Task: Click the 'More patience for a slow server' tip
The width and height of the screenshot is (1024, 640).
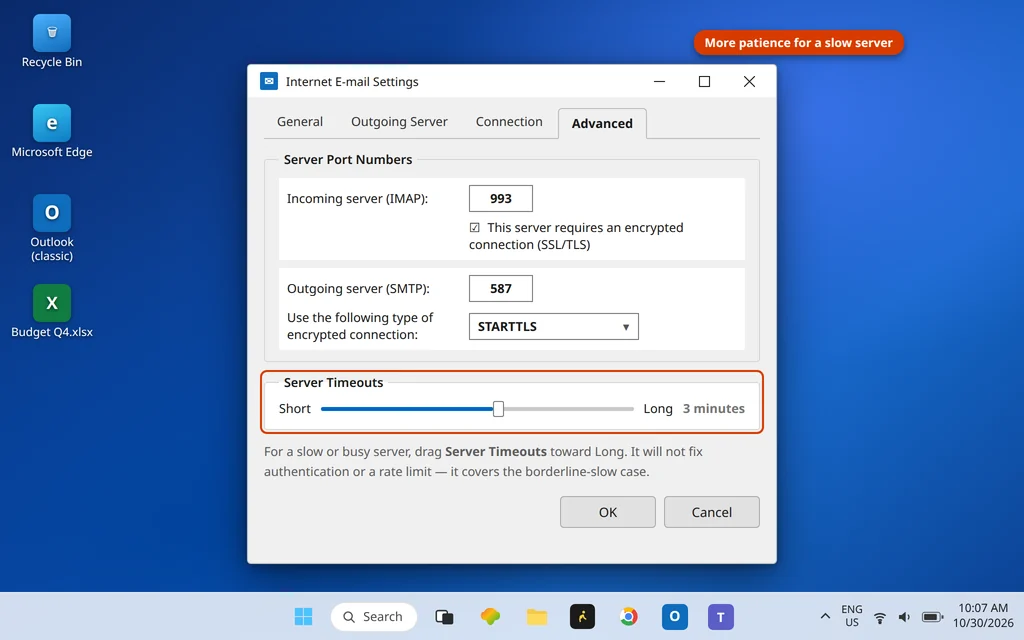Action: point(799,42)
